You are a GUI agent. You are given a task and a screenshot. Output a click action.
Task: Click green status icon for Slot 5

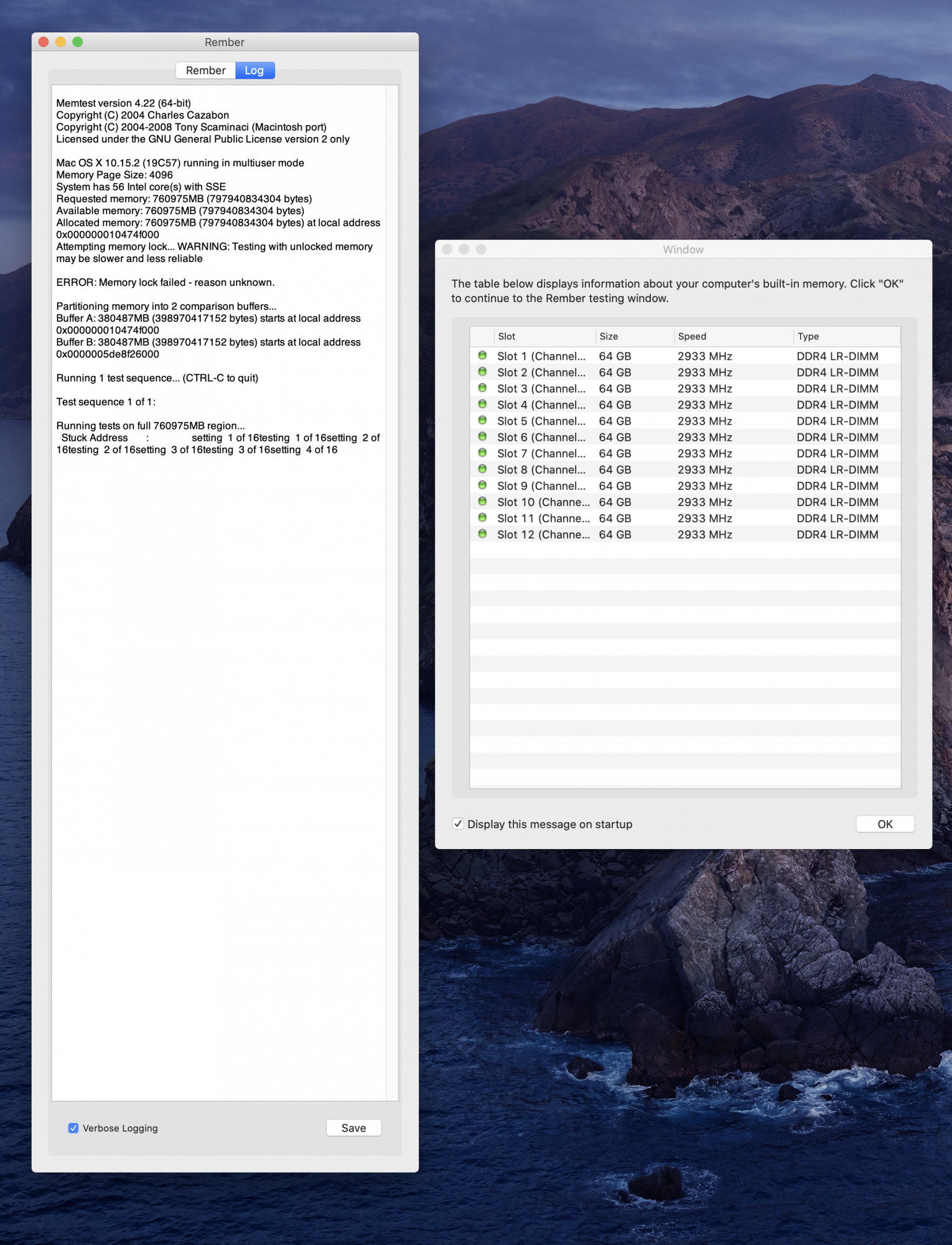[482, 420]
